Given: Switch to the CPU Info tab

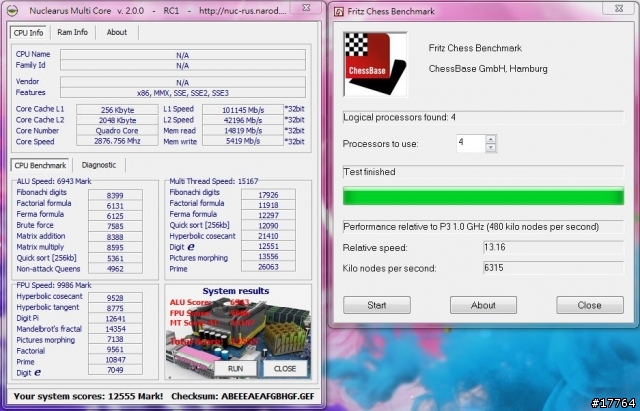Looking at the screenshot, I should (28, 33).
